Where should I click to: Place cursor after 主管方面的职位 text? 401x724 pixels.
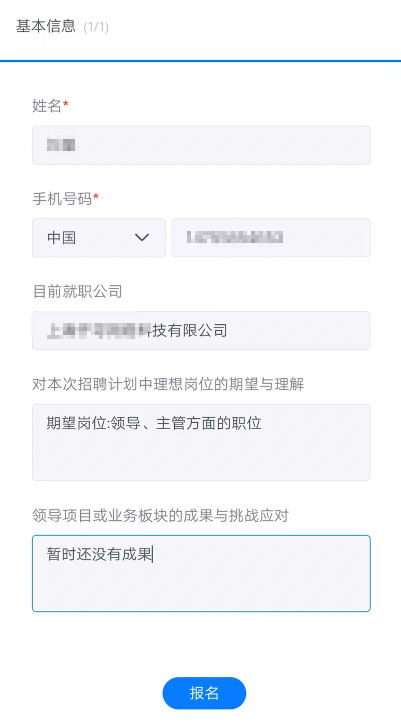click(262, 423)
